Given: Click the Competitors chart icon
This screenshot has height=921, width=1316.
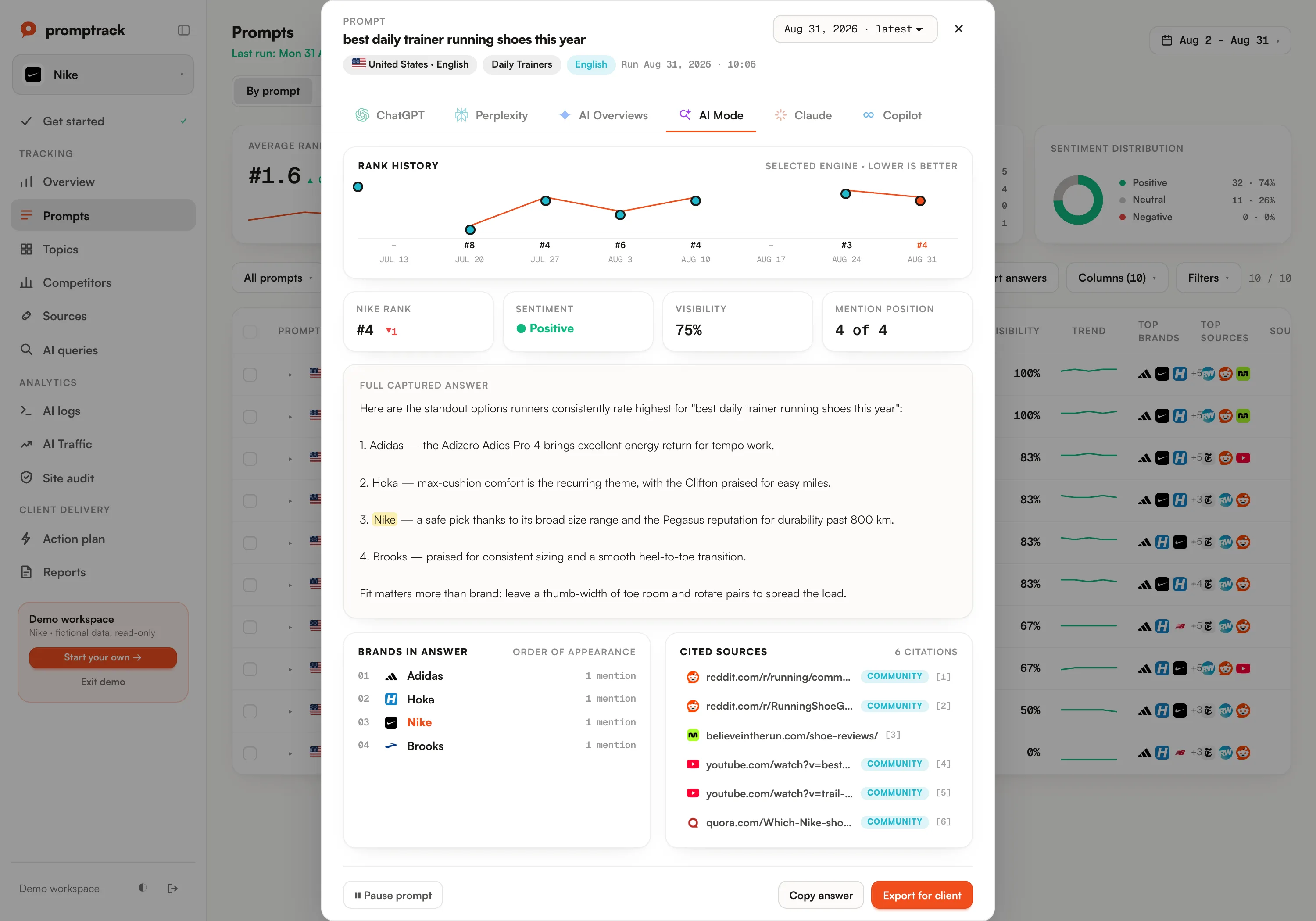Looking at the screenshot, I should pos(26,282).
